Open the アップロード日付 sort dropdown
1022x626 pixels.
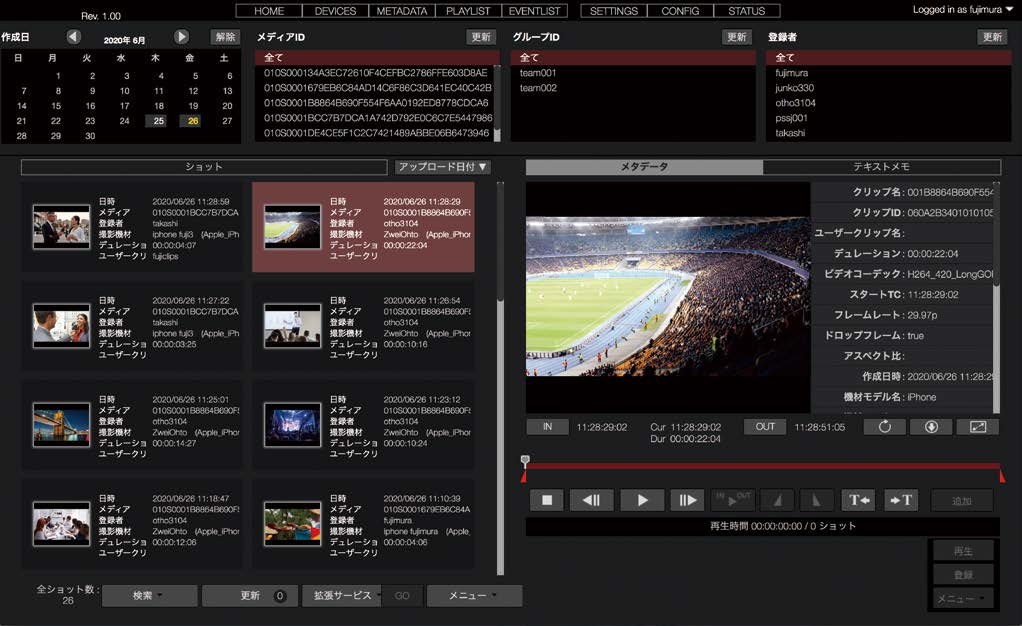pyautogui.click(x=442, y=167)
